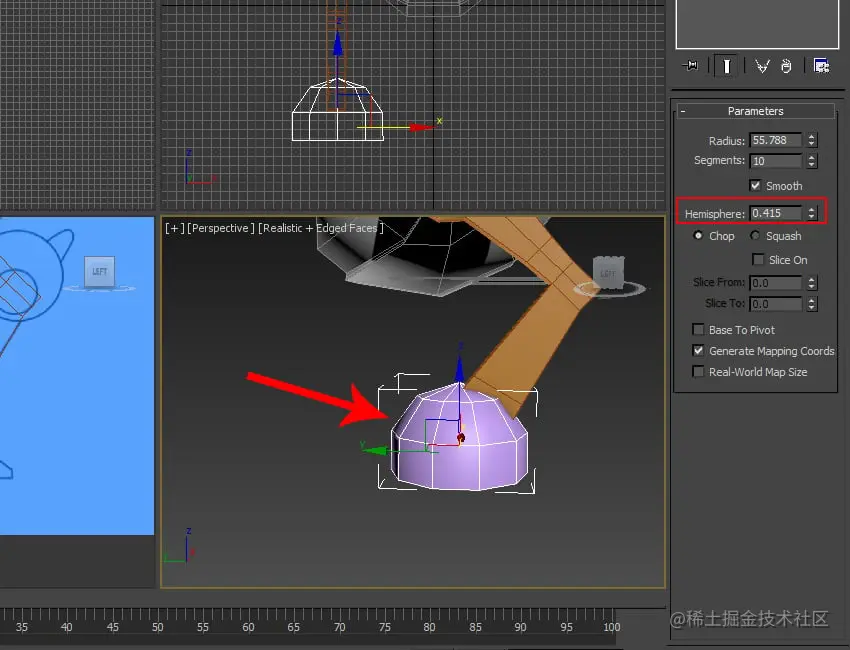Image resolution: width=850 pixels, height=650 pixels.
Task: Click timeline frame 90
Action: 520,627
